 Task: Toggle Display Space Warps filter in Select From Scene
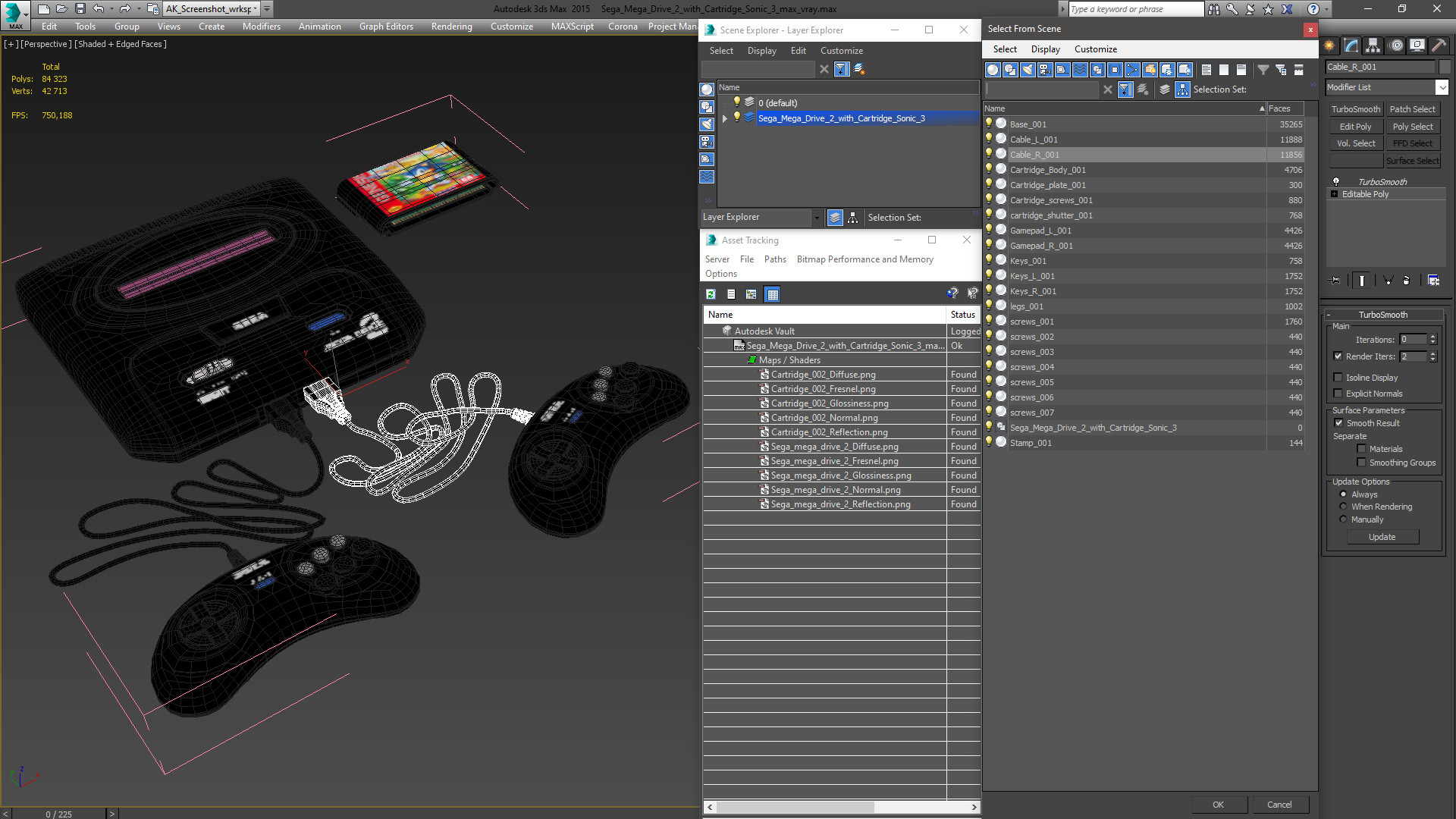[1080, 70]
